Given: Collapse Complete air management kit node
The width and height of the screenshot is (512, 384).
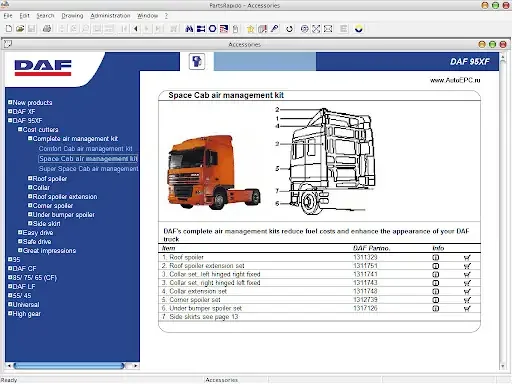Looking at the screenshot, I should point(30,138).
